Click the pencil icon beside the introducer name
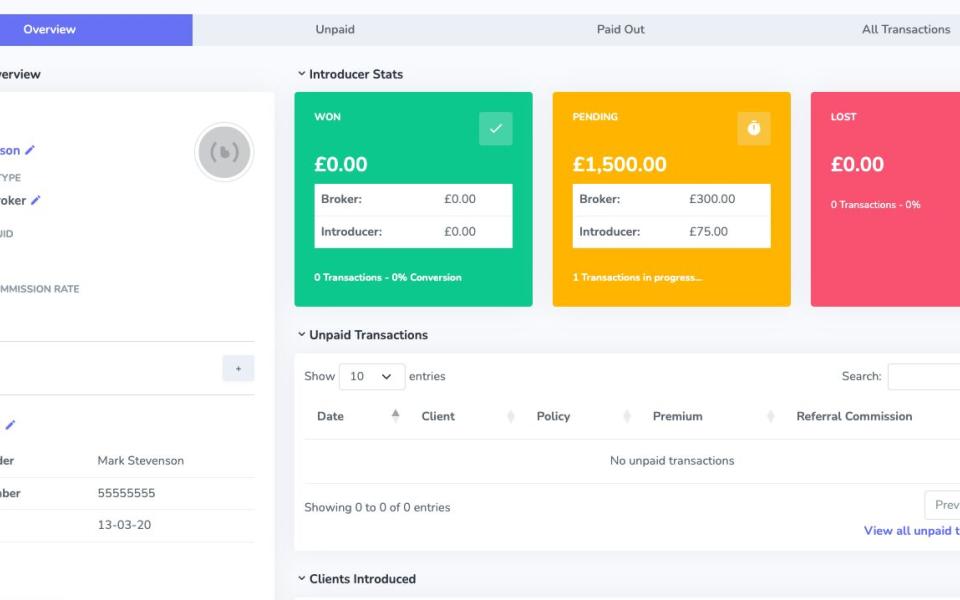 [x=30, y=151]
